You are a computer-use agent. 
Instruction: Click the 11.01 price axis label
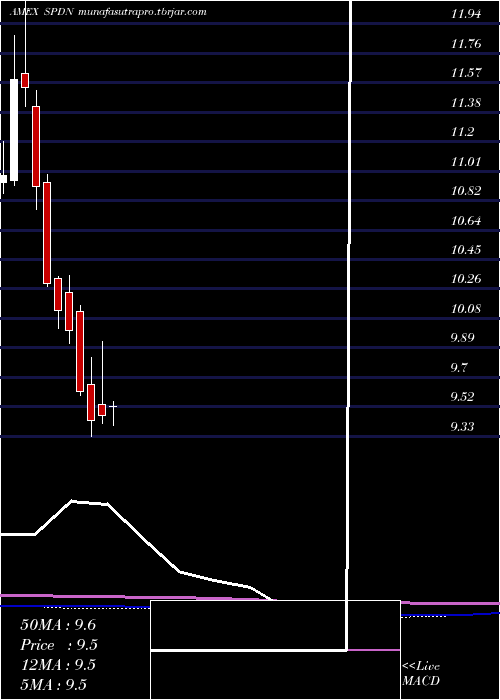(x=466, y=162)
